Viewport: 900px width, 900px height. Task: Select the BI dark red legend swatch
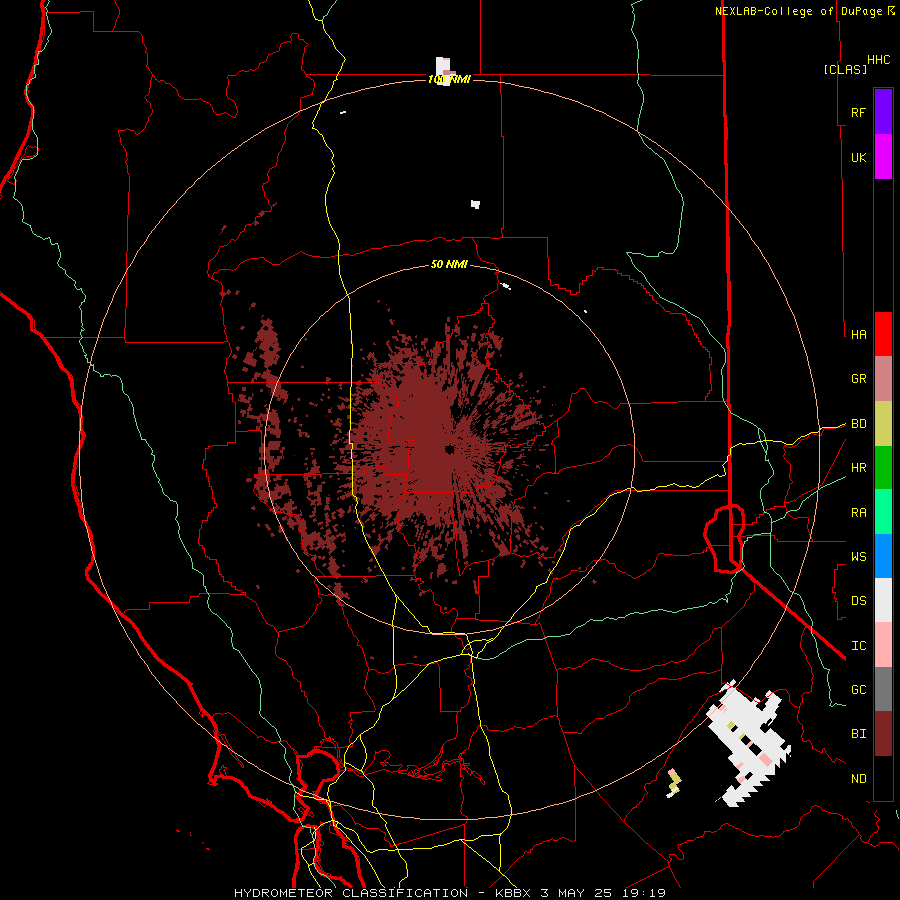[883, 734]
